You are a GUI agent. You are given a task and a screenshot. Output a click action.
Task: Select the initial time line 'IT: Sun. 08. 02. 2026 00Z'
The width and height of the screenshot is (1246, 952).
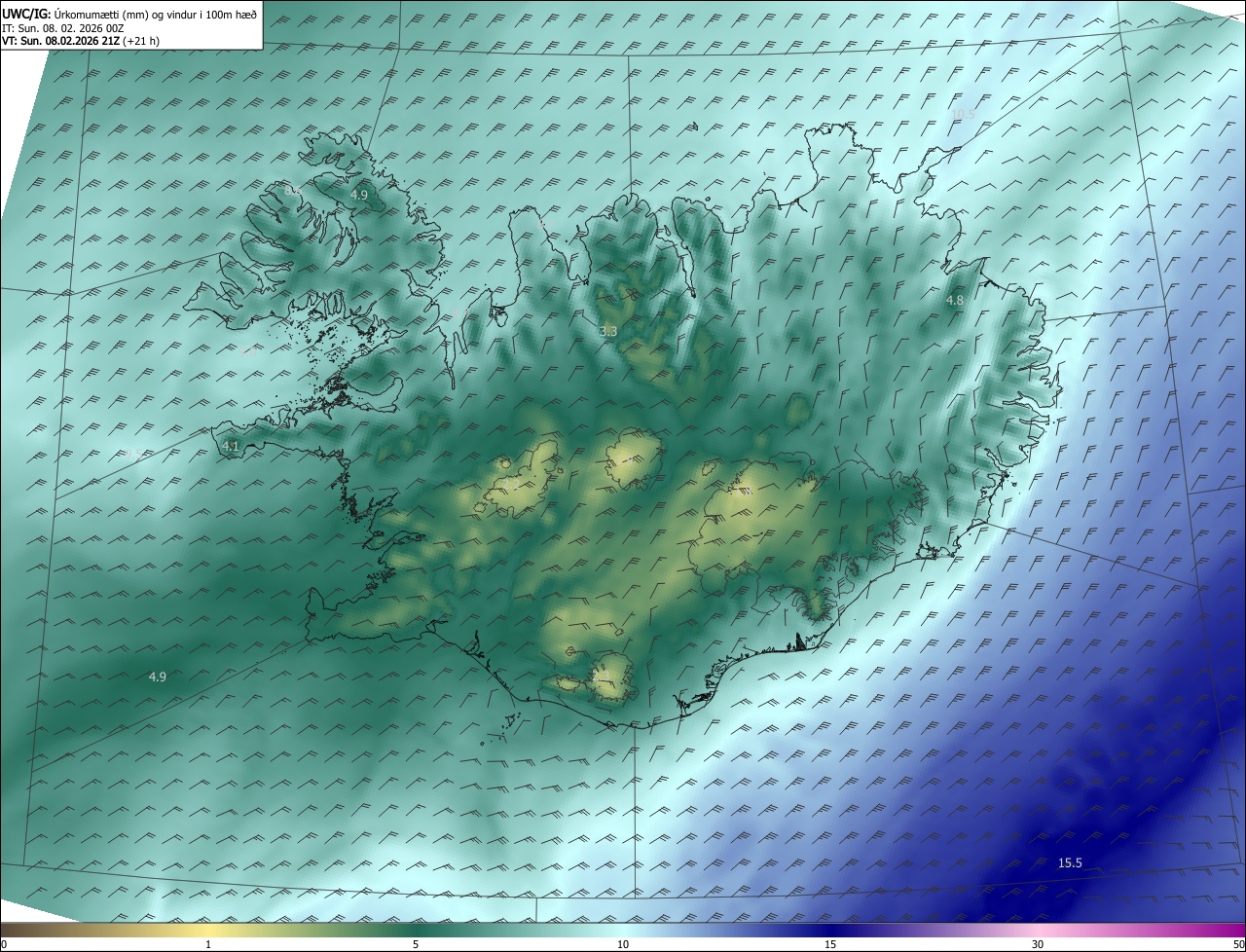point(63,28)
